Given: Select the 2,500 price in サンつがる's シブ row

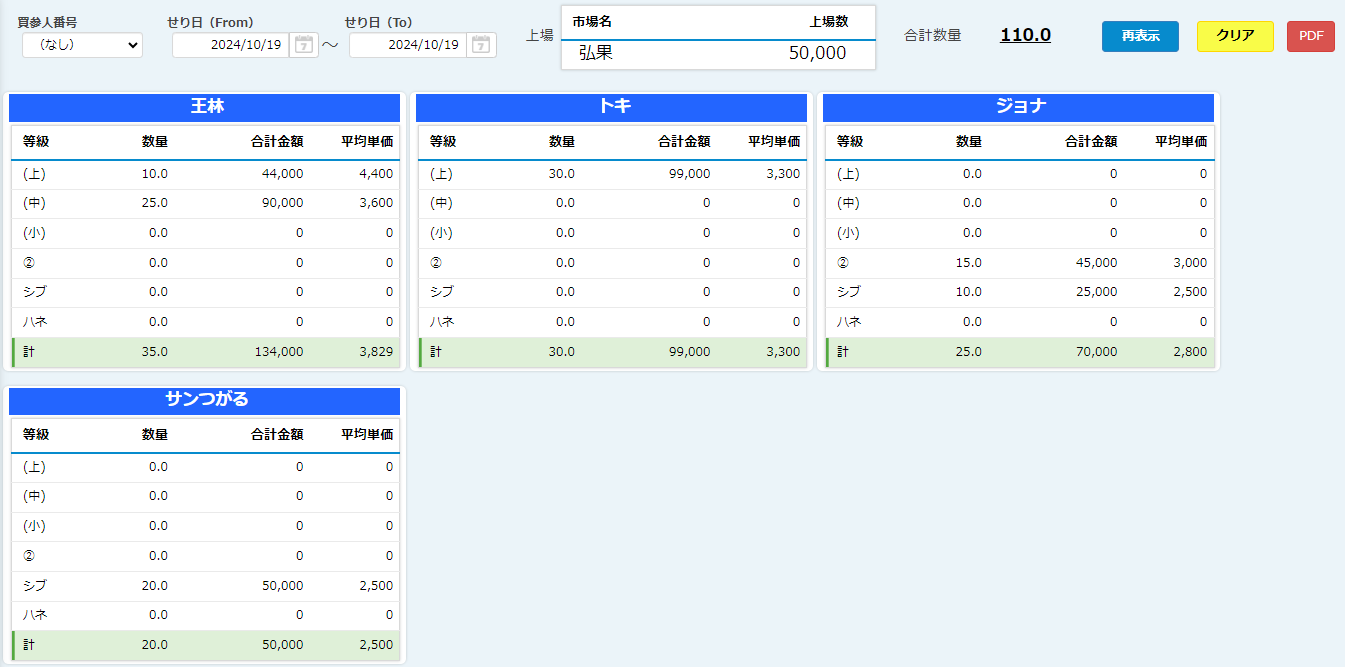Looking at the screenshot, I should 377,586.
